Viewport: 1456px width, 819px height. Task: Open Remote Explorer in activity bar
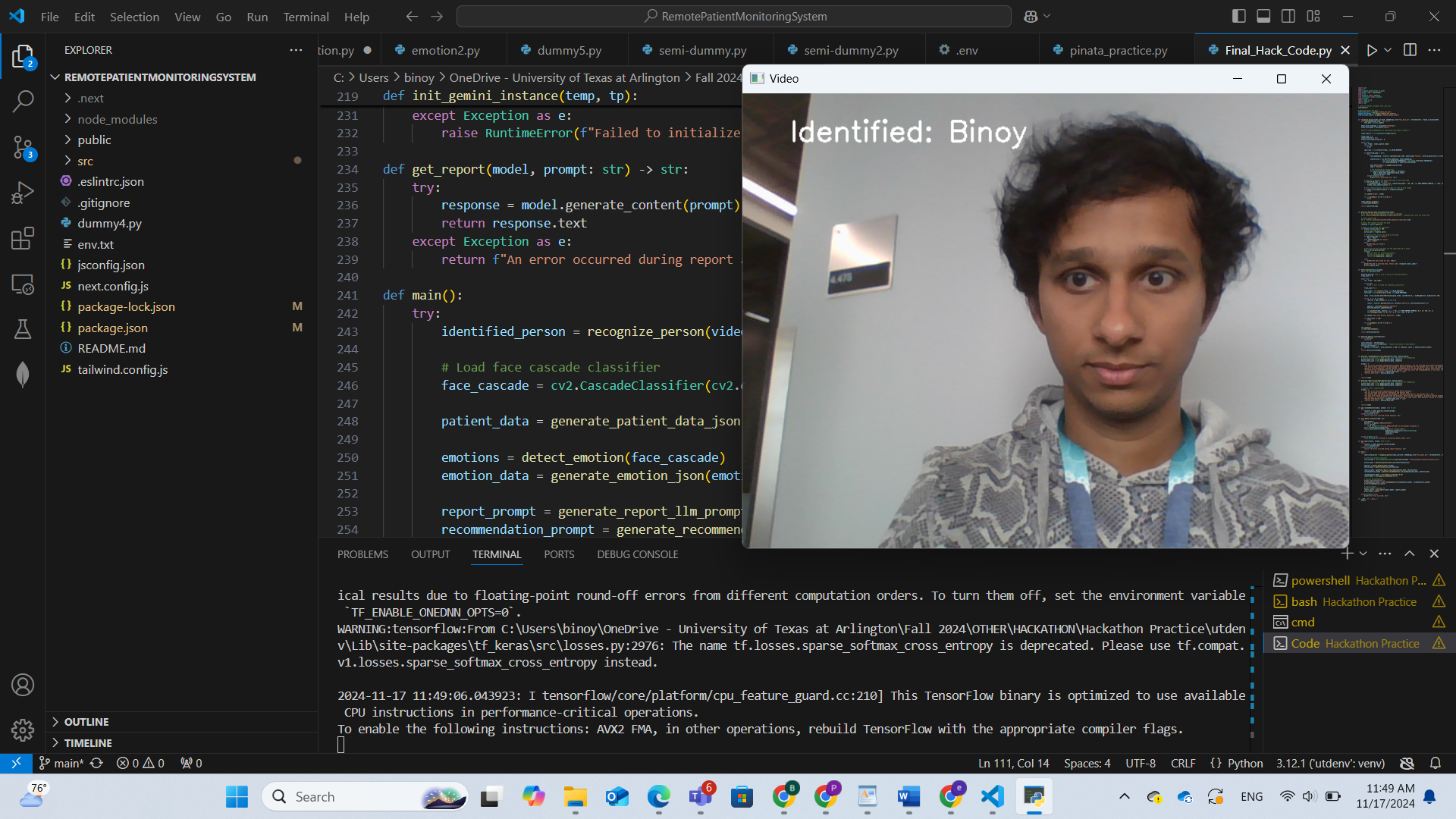click(23, 284)
